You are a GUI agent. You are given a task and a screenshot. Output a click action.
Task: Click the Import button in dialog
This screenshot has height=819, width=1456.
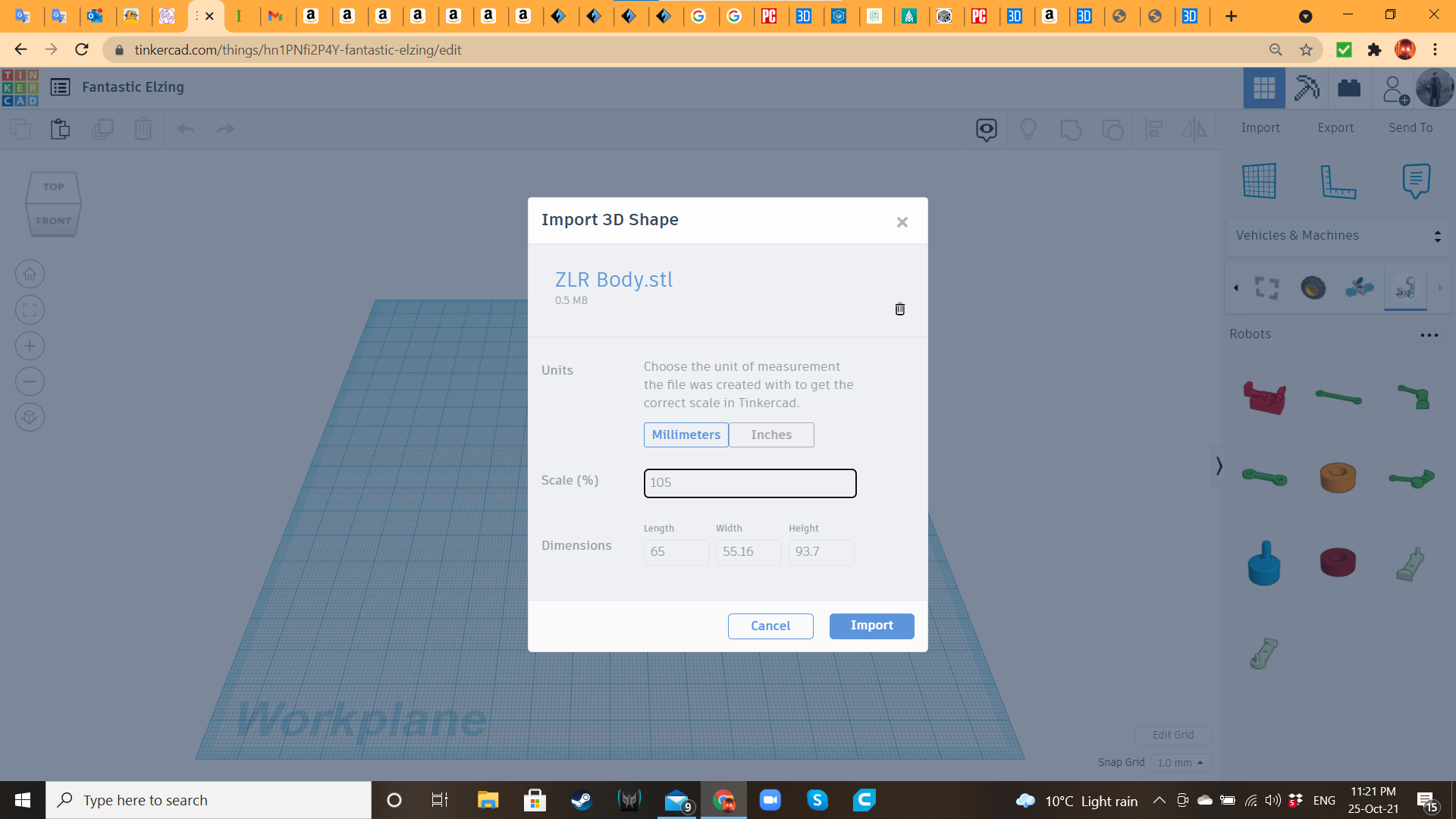pos(871,626)
